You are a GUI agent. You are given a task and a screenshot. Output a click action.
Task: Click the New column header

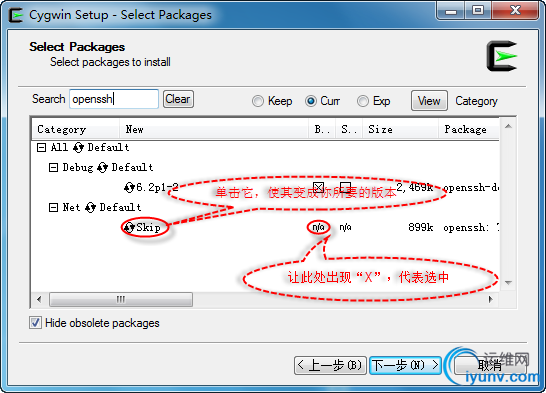[214, 129]
